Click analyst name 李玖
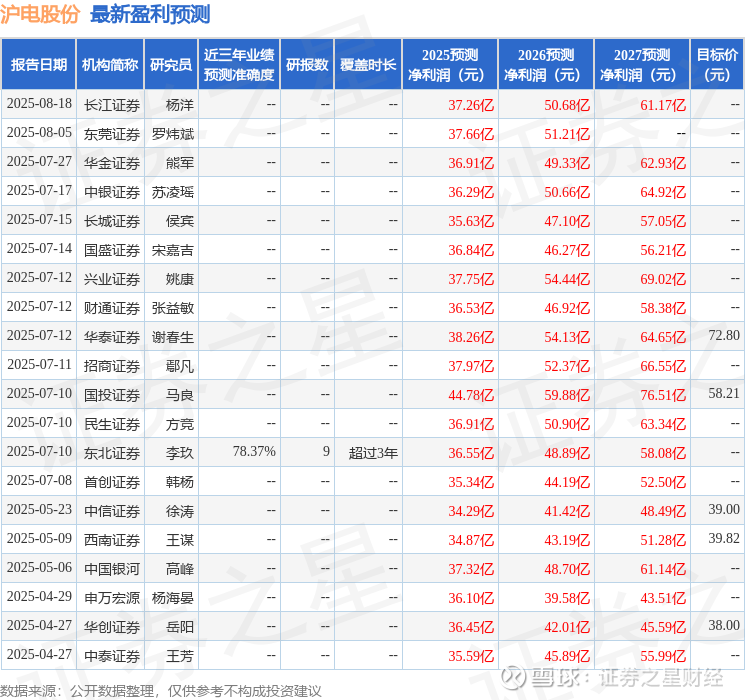This screenshot has width=745, height=700. 180,453
